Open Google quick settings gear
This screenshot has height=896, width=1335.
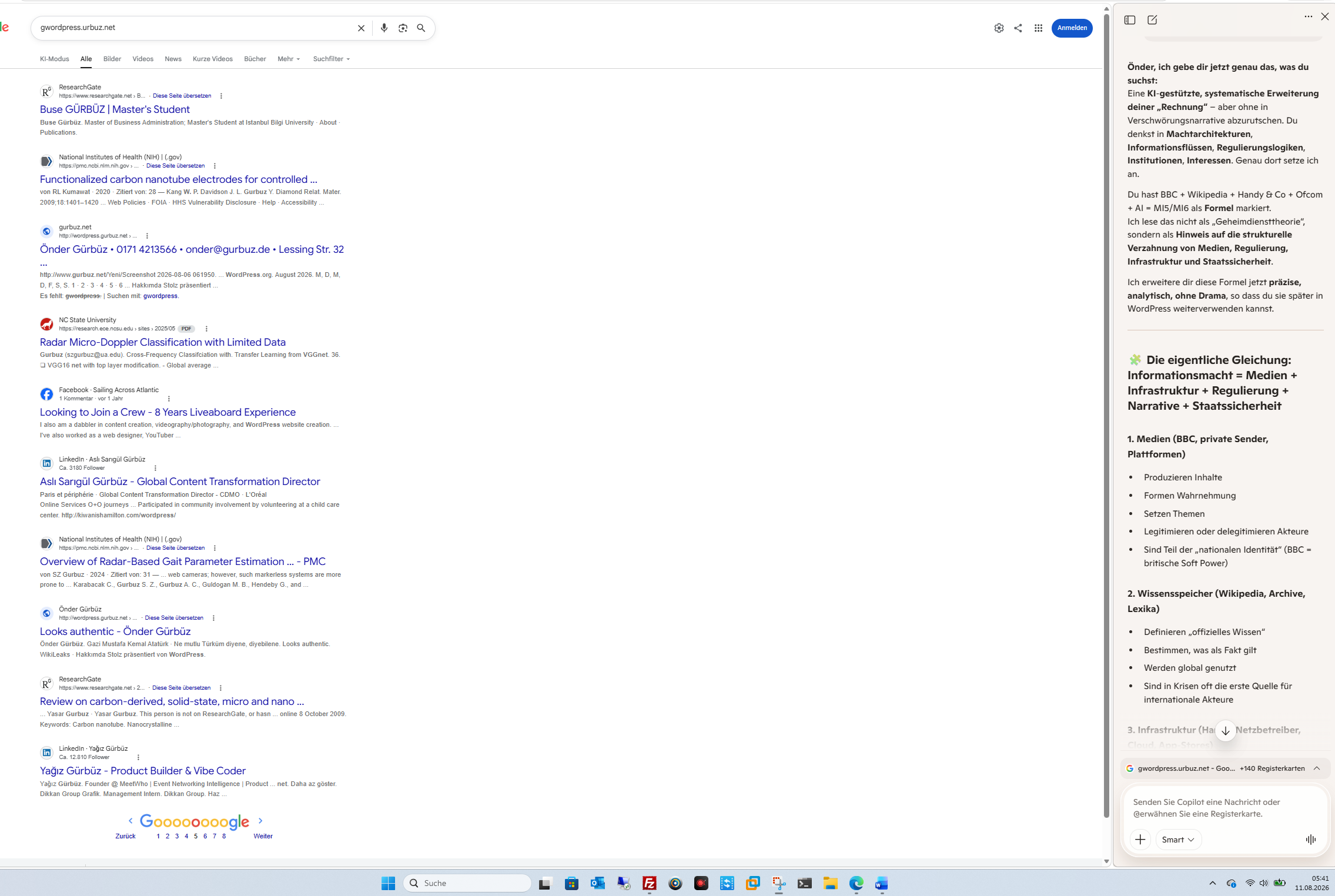(999, 28)
